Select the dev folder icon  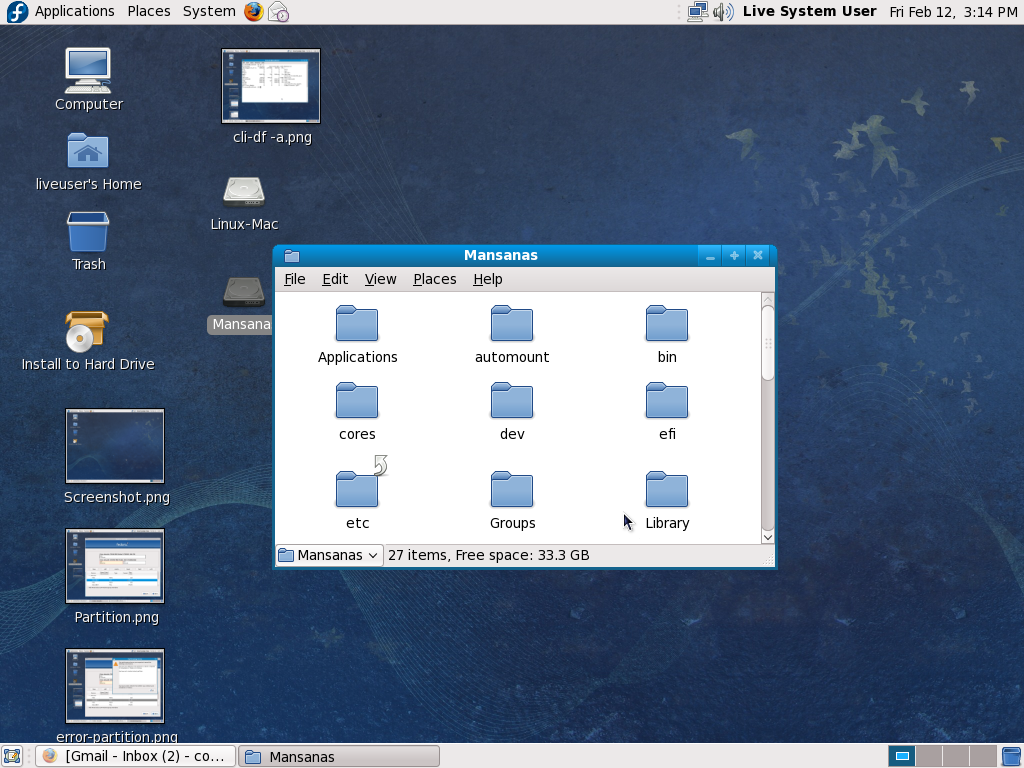[511, 400]
